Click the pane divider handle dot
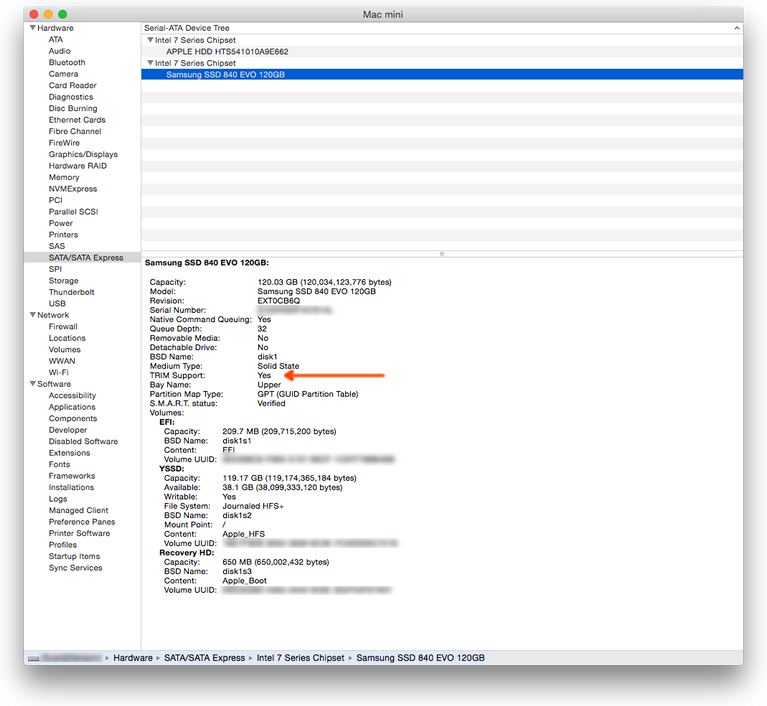 point(442,254)
